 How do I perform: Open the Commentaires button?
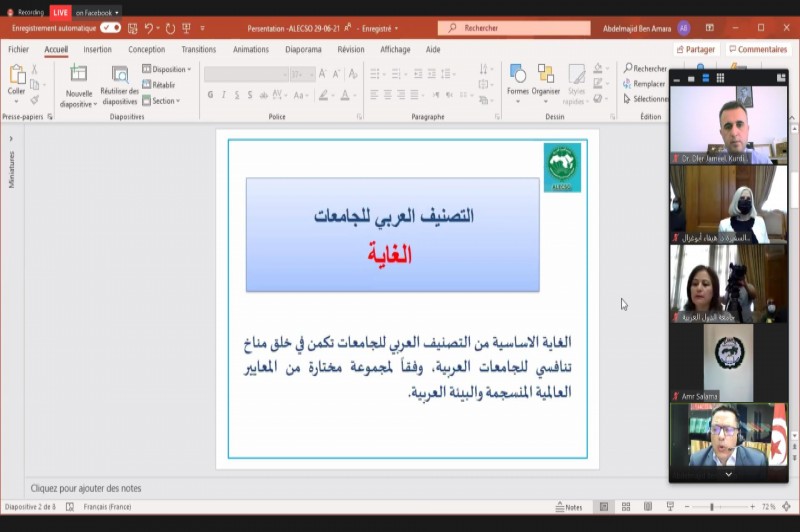click(x=758, y=49)
